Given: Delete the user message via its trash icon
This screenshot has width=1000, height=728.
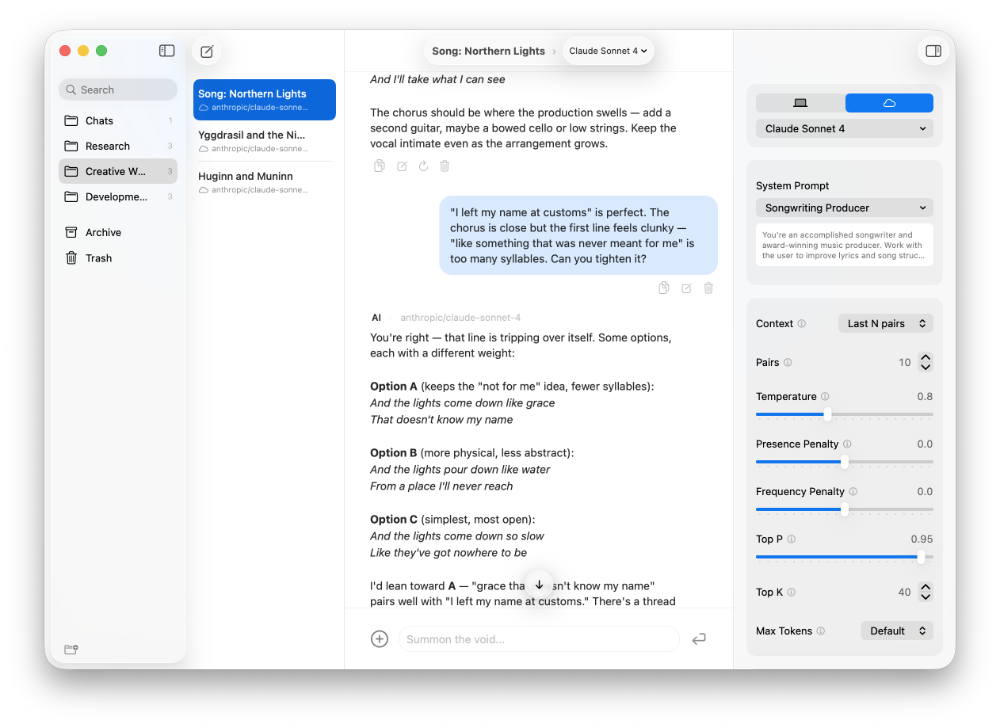Looking at the screenshot, I should 708,287.
